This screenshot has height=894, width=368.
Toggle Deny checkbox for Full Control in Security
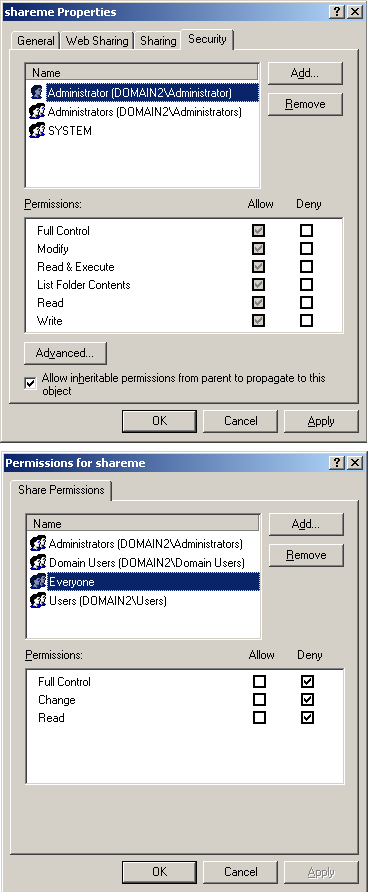306,230
